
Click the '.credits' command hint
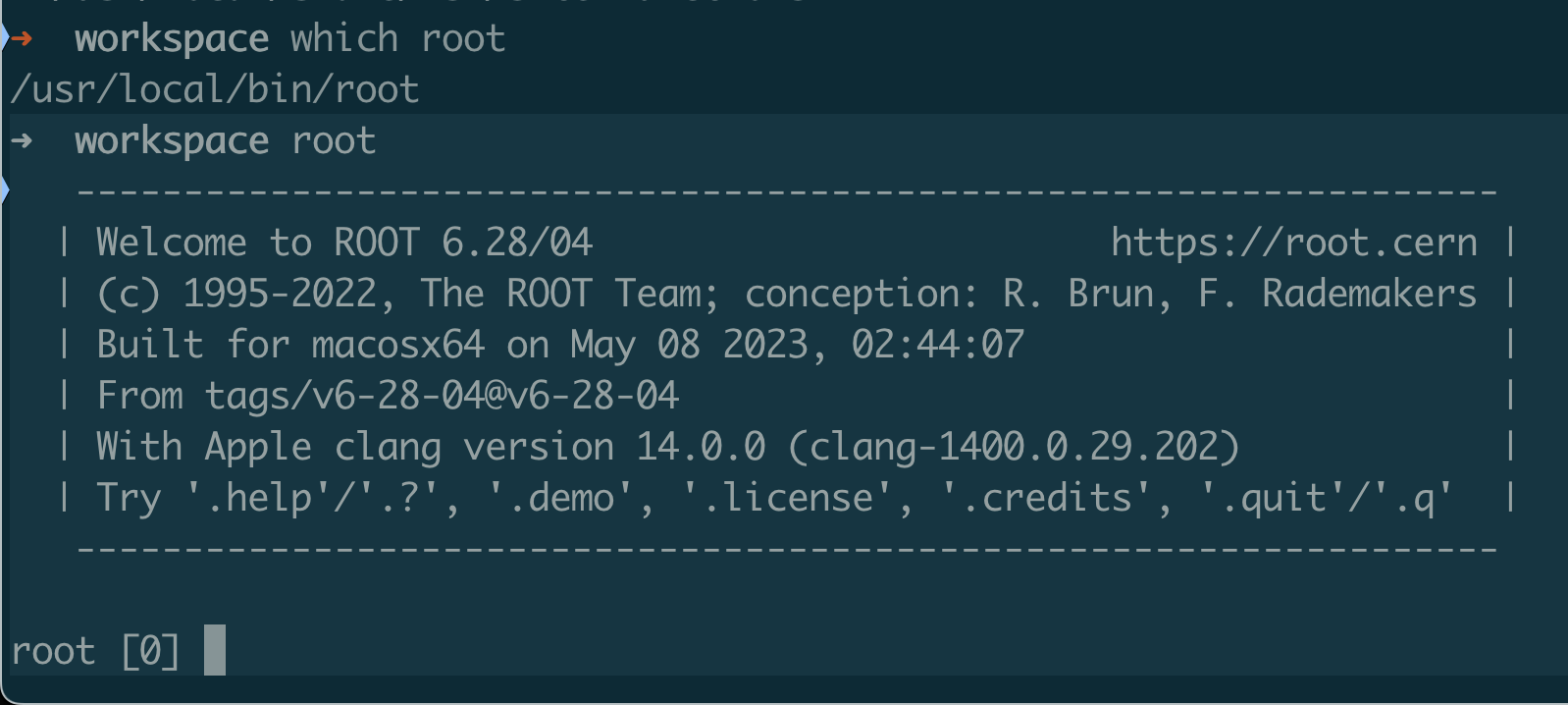(1045, 498)
